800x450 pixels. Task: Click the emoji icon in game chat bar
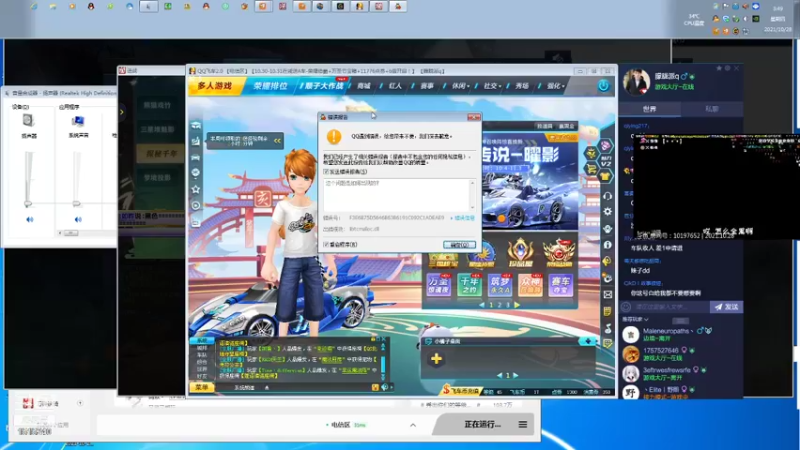[375, 387]
